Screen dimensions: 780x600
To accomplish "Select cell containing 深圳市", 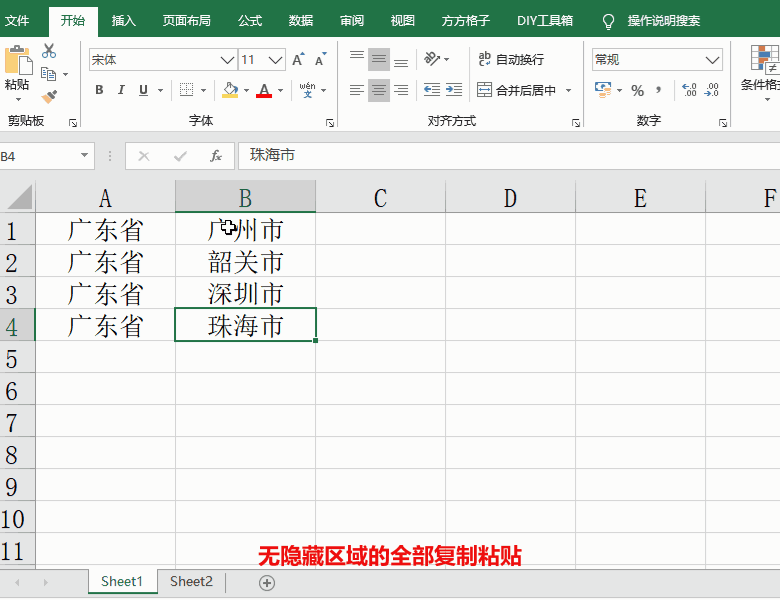I will (x=245, y=294).
